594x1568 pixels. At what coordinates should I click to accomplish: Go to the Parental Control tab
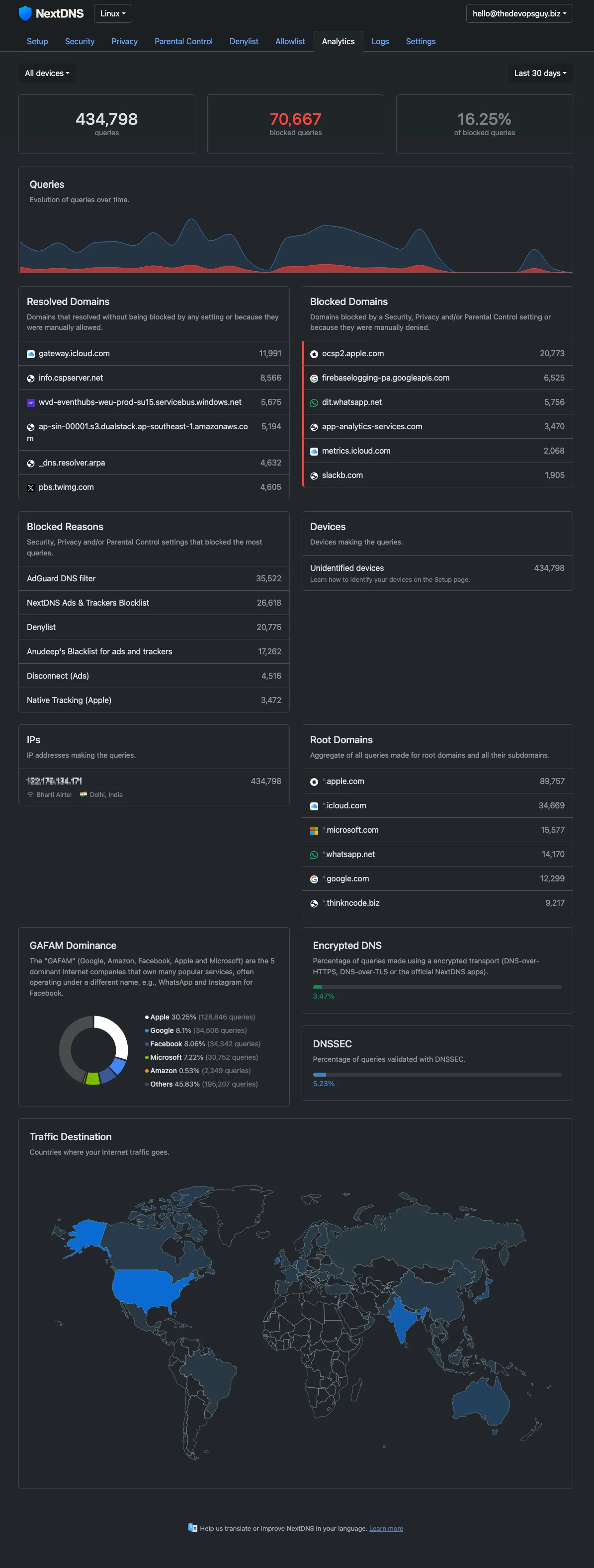183,41
